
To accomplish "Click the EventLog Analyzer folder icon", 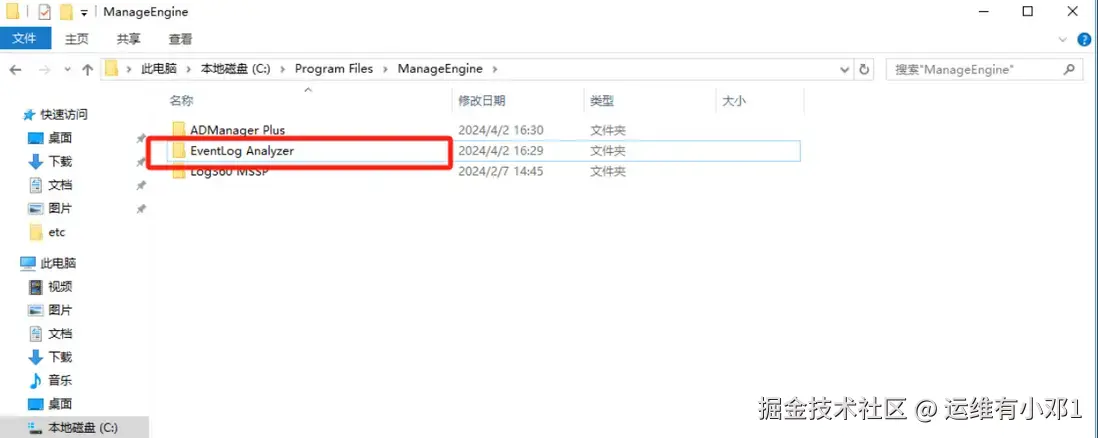I will pyautogui.click(x=179, y=150).
